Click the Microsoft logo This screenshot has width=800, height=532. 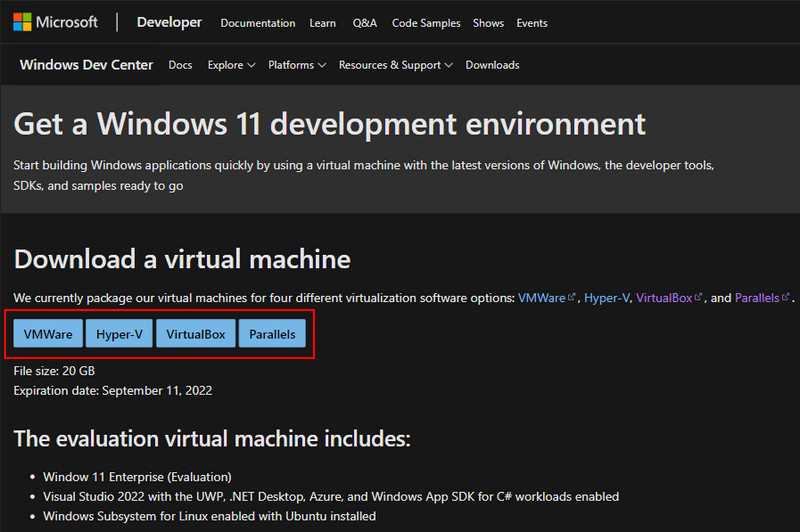[x=55, y=22]
